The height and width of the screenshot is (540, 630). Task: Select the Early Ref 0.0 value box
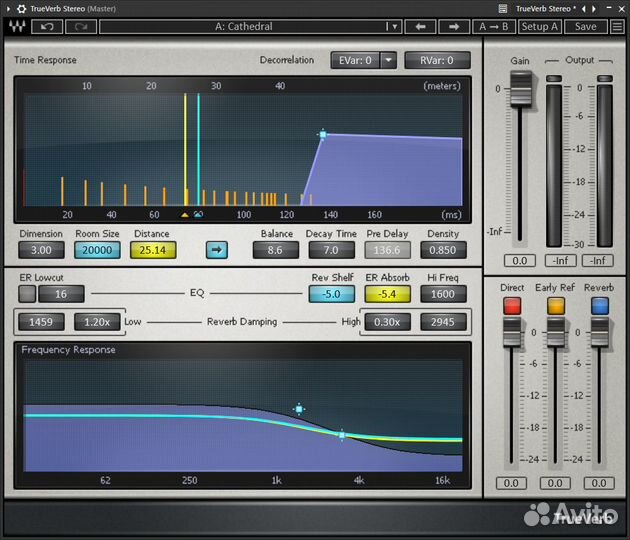point(555,483)
